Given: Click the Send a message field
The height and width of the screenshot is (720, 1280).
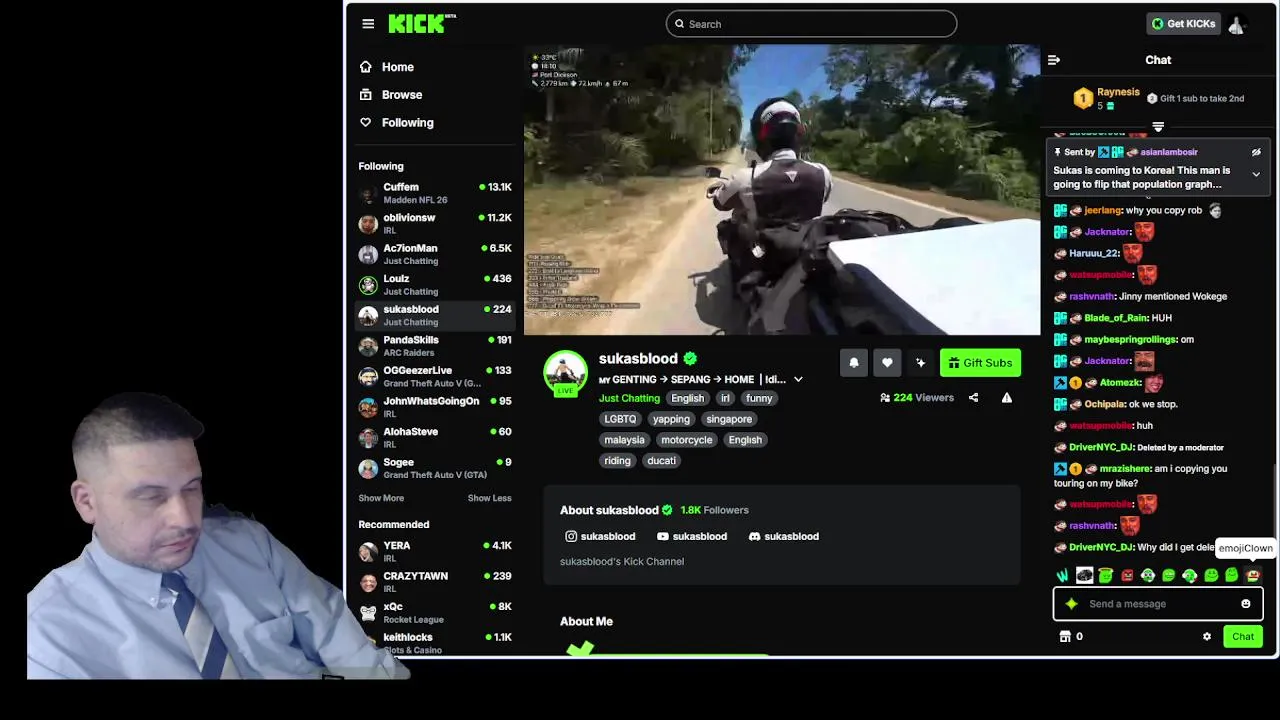Looking at the screenshot, I should tap(1158, 604).
